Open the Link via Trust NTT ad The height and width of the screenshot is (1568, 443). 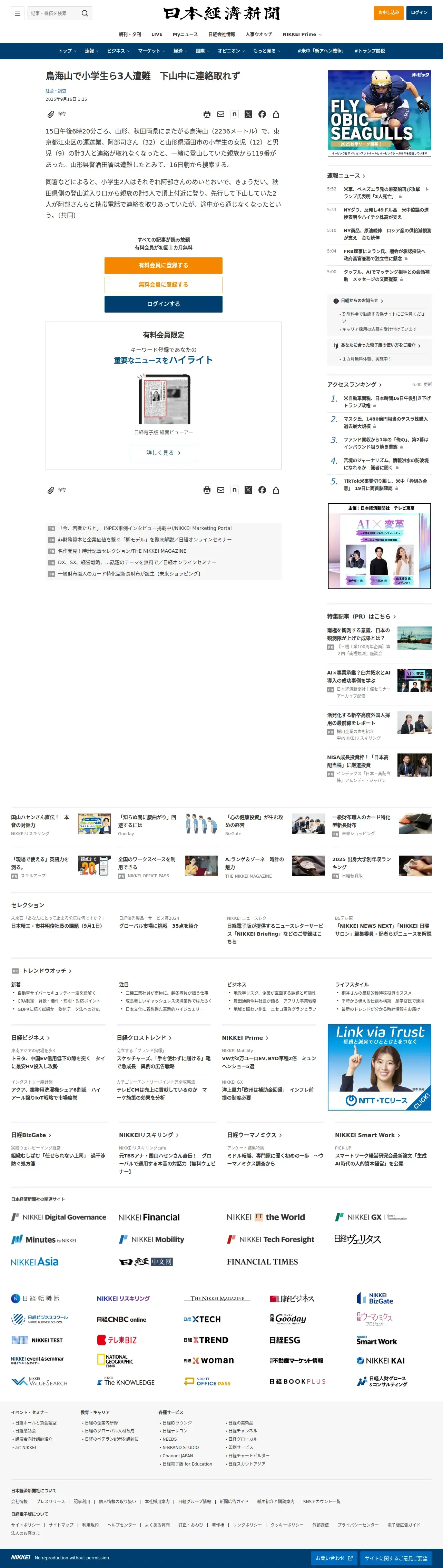(x=379, y=1068)
